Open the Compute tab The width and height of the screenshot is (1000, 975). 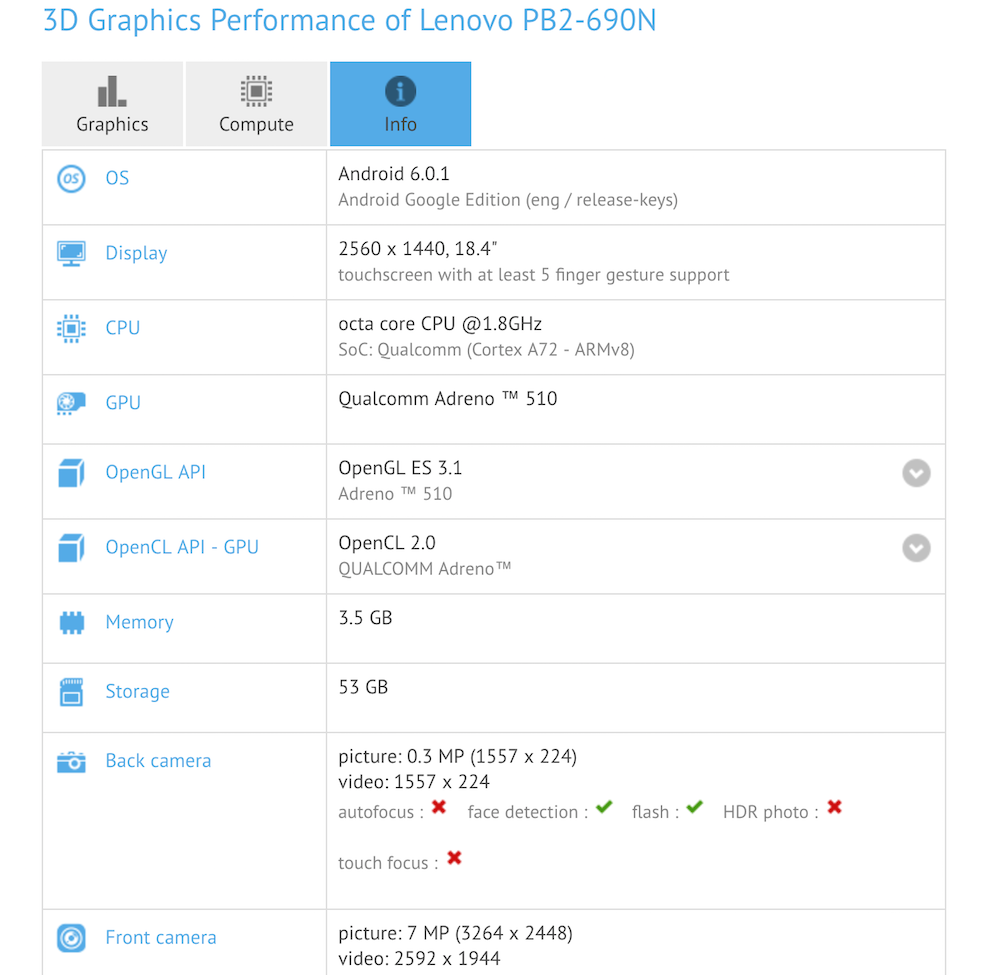[x=256, y=104]
